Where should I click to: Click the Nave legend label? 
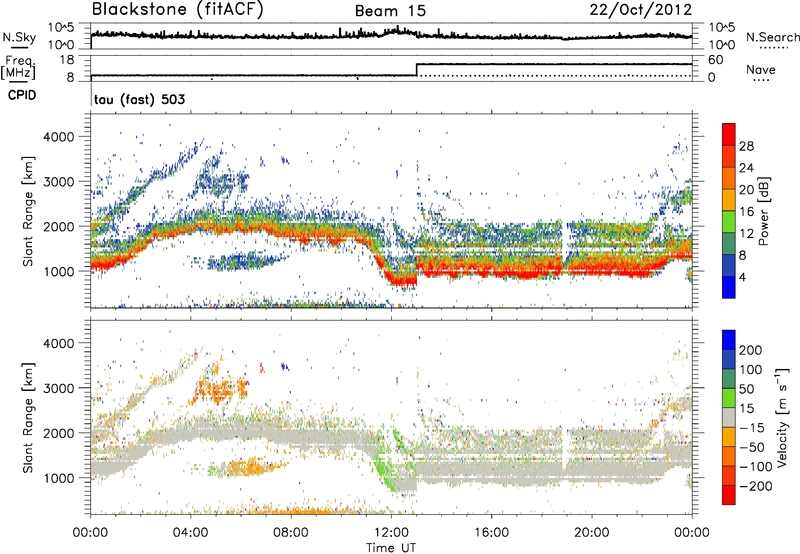tap(761, 69)
